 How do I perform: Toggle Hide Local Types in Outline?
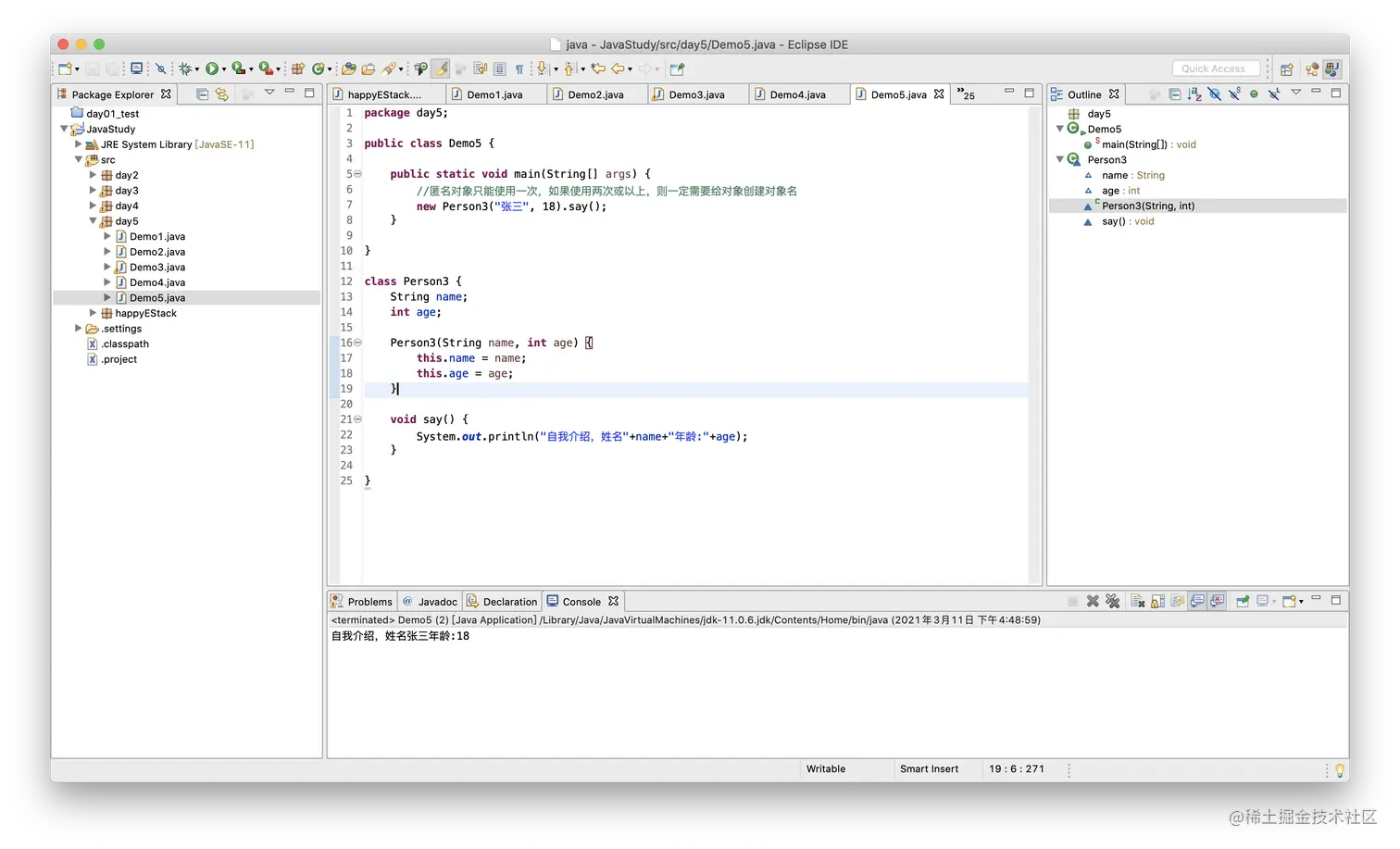[1274, 94]
